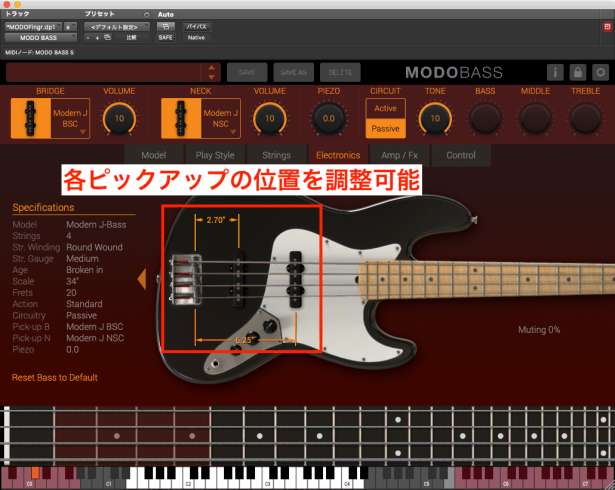This screenshot has height=490, width=615.
Task: Switch to the Strings tab
Action: [277, 155]
